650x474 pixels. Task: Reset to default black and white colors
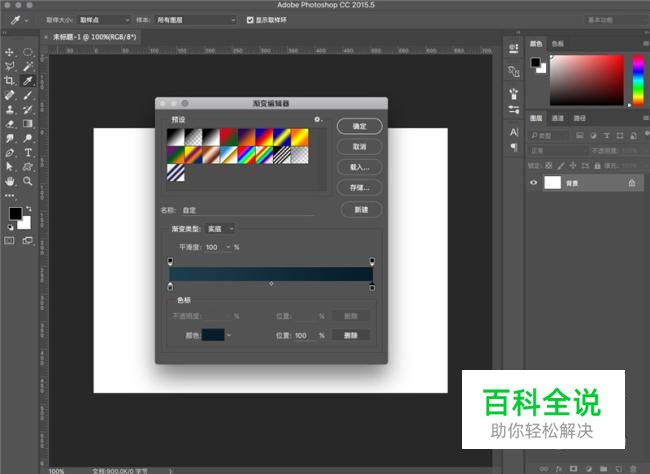click(10, 227)
